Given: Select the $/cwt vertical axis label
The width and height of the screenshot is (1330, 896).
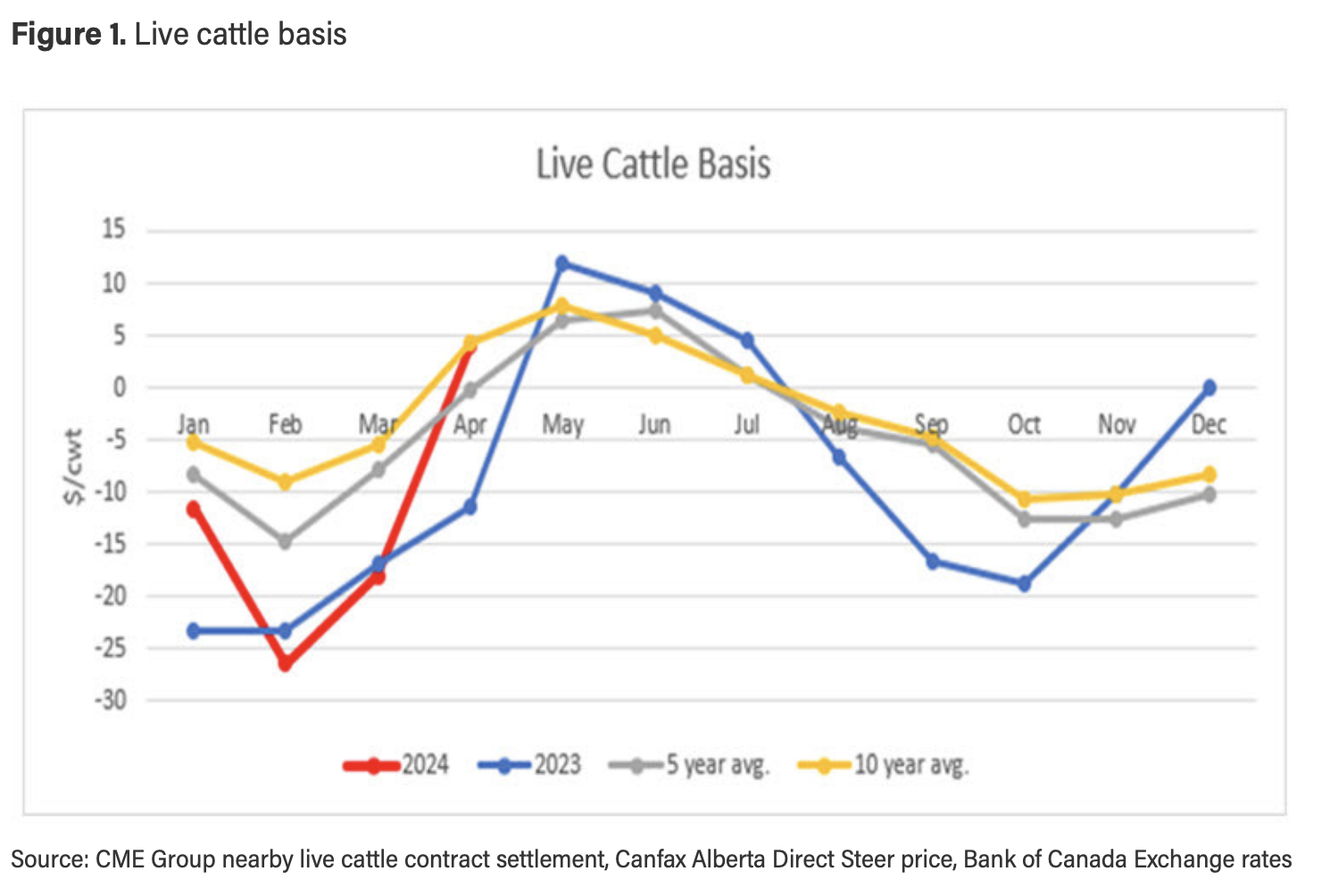Looking at the screenshot, I should (x=74, y=466).
